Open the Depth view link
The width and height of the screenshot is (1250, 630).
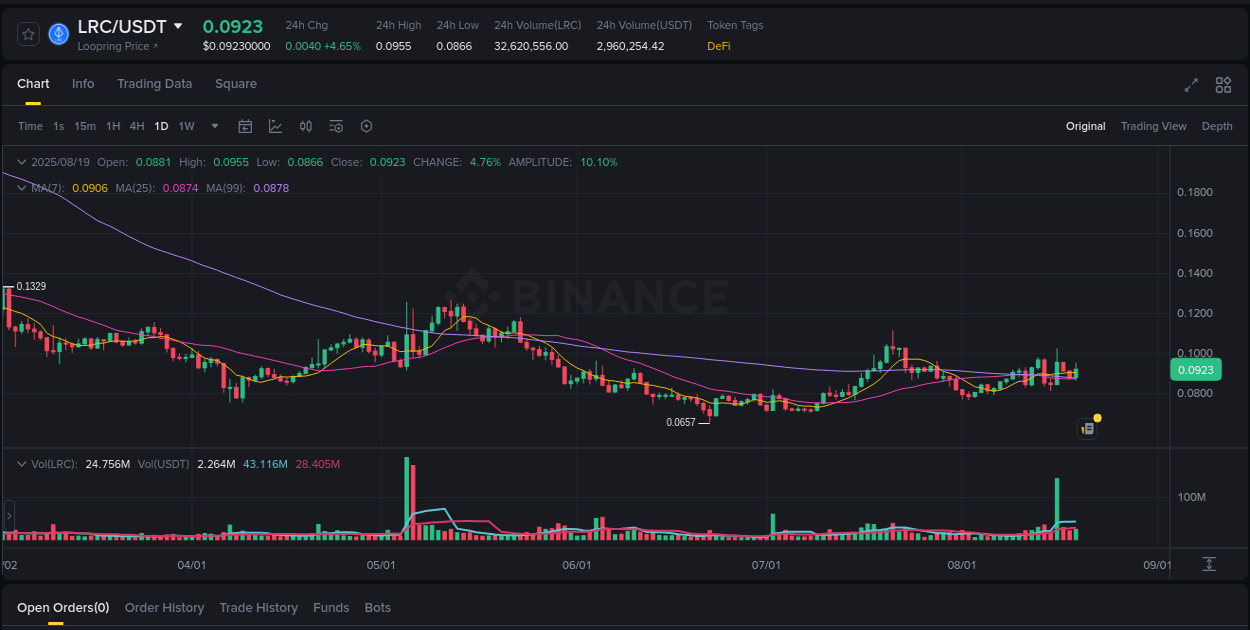[x=1217, y=126]
